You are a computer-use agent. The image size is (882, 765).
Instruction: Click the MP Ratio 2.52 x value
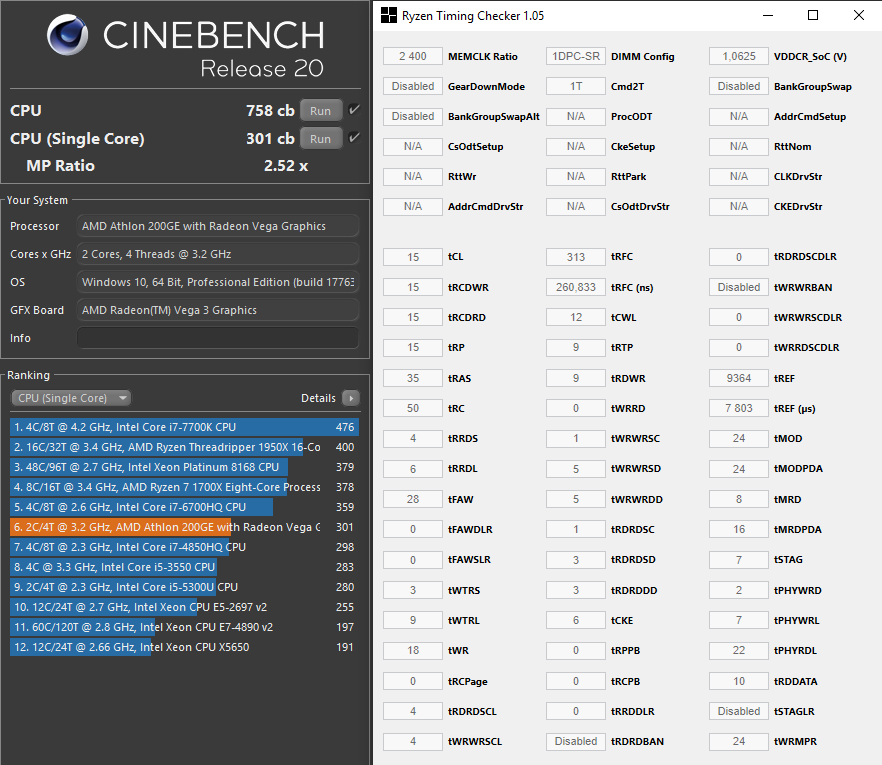286,166
